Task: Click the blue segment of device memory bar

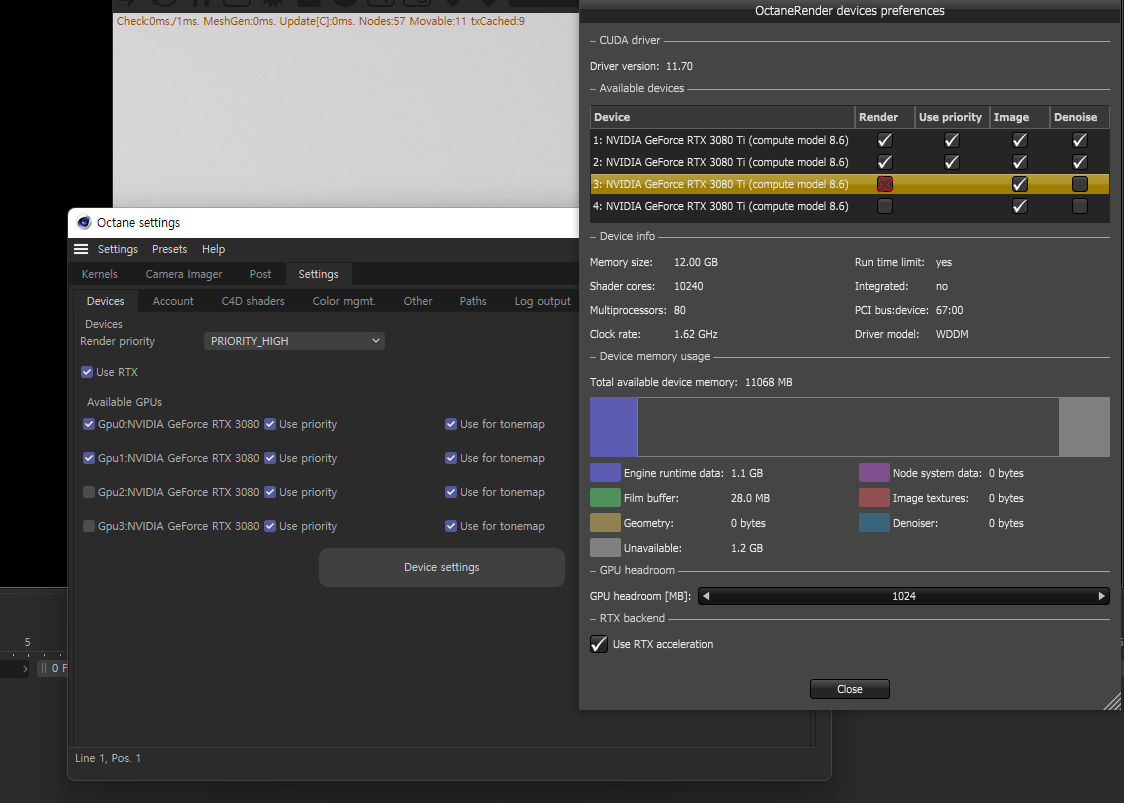Action: [613, 427]
